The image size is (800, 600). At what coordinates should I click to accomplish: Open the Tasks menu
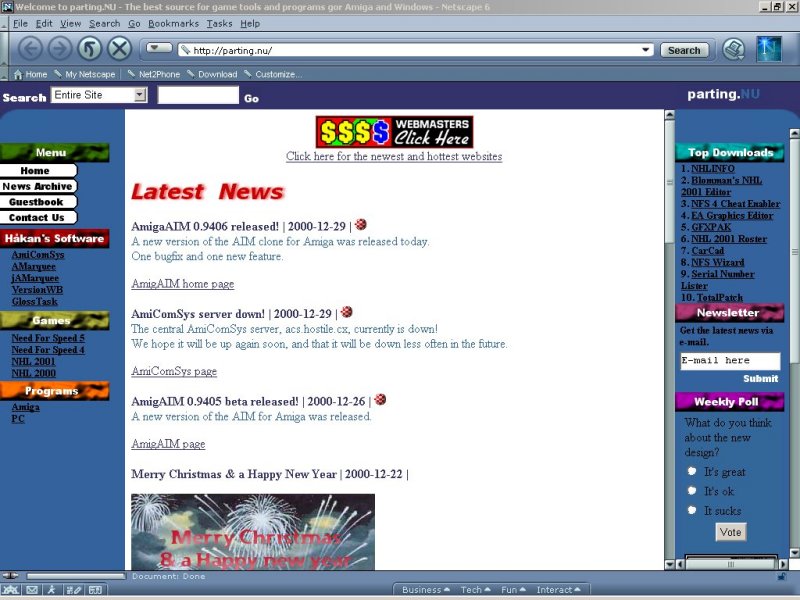219,23
